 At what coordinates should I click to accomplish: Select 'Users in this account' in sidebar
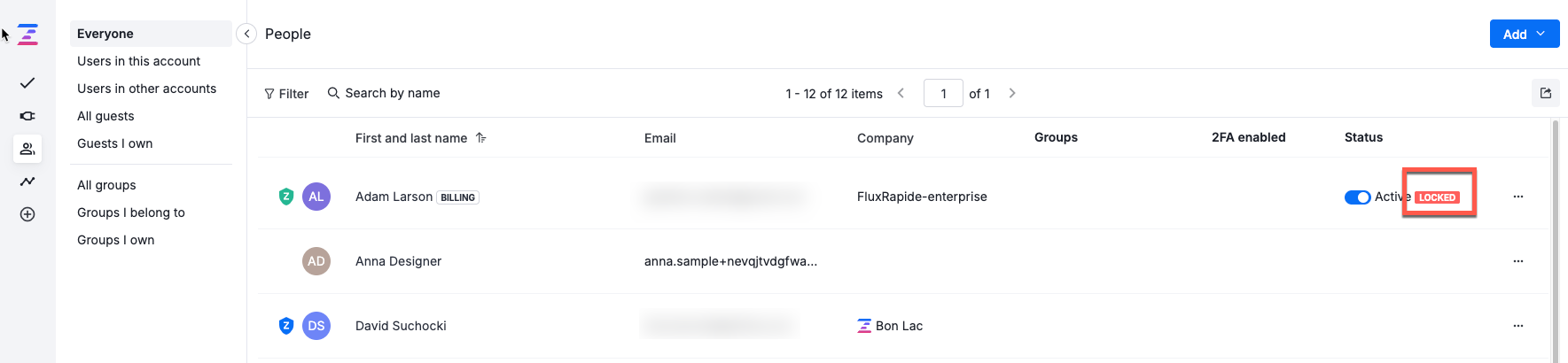(x=138, y=61)
